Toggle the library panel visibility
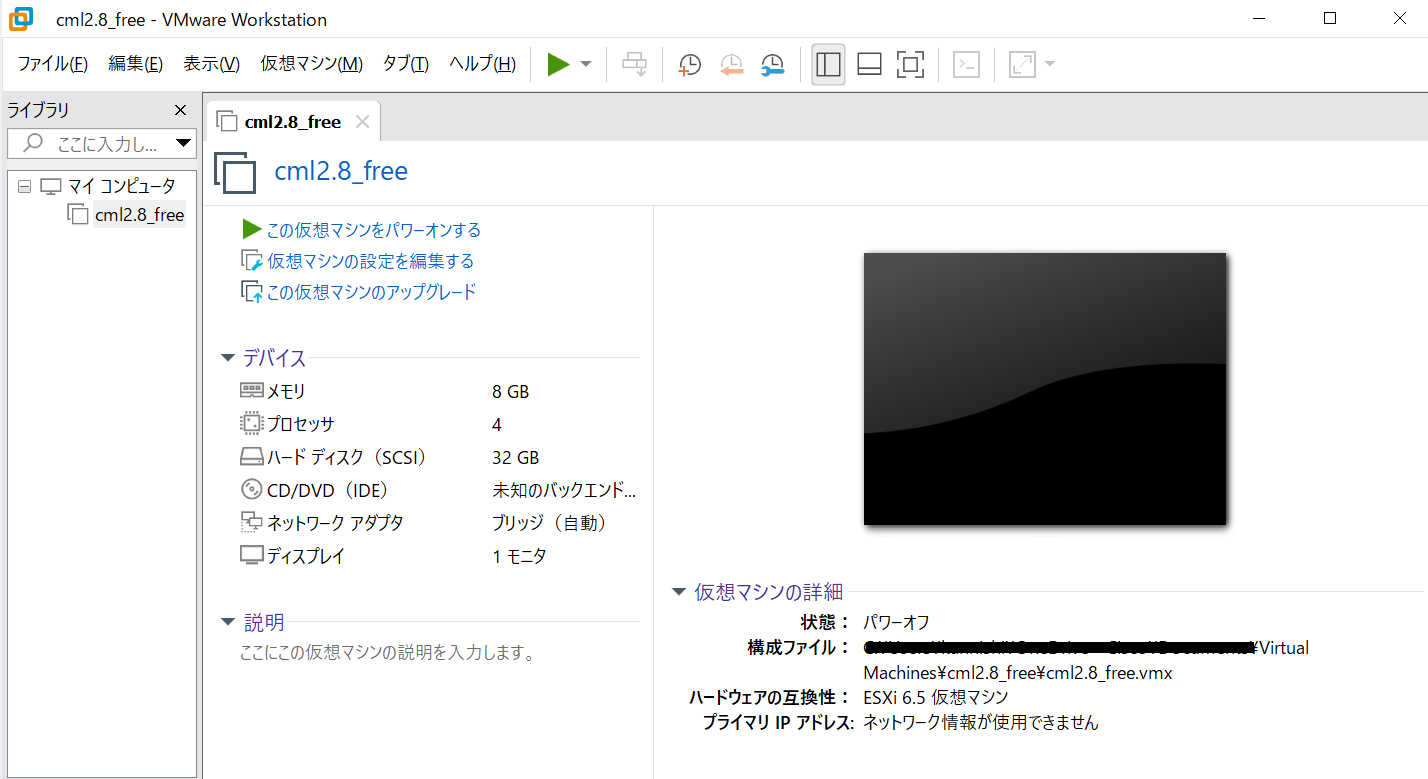 tap(827, 63)
